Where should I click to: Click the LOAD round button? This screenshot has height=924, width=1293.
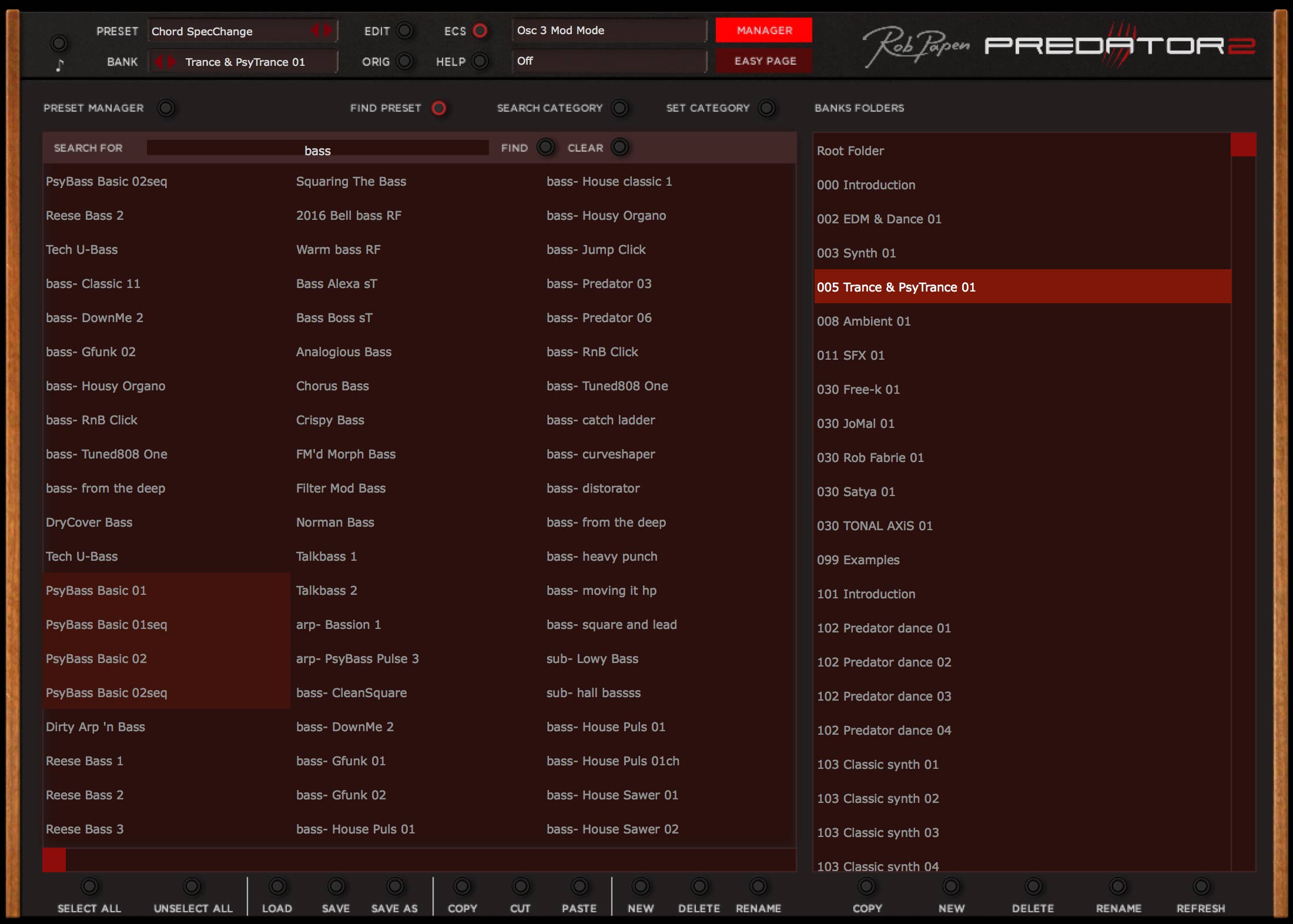(x=277, y=886)
